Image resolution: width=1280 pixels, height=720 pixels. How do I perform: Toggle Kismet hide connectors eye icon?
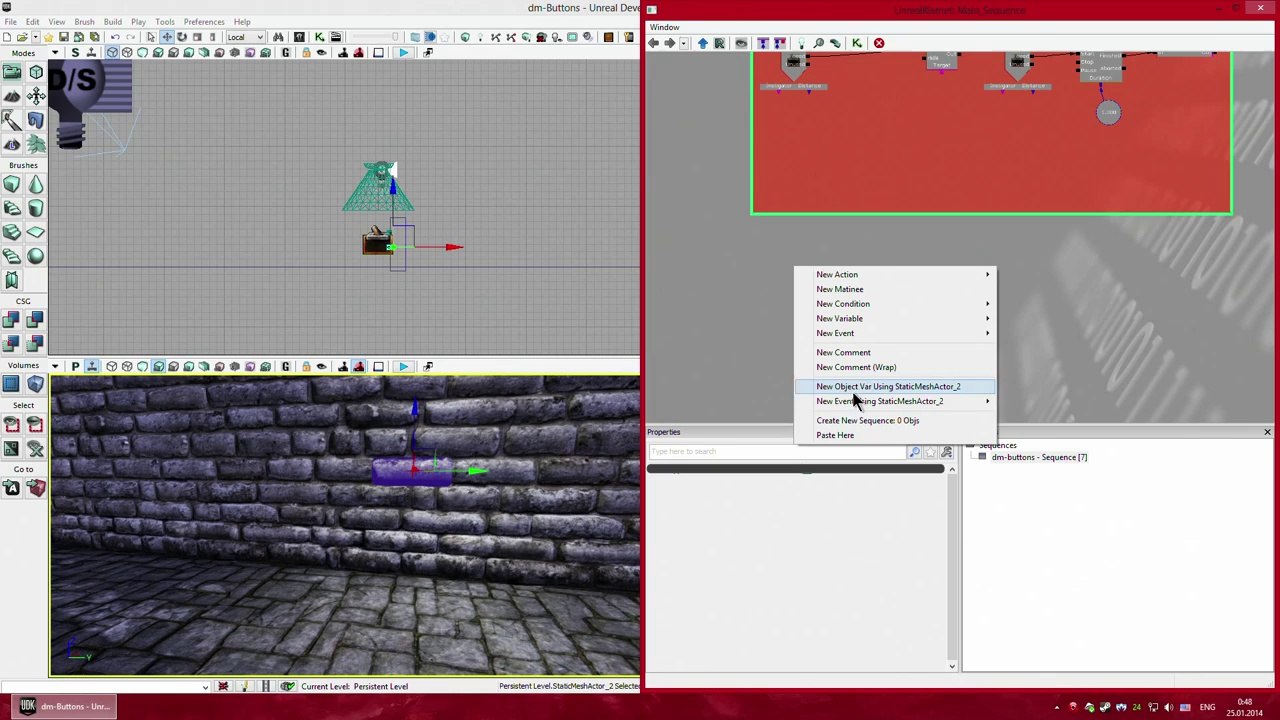[x=741, y=43]
